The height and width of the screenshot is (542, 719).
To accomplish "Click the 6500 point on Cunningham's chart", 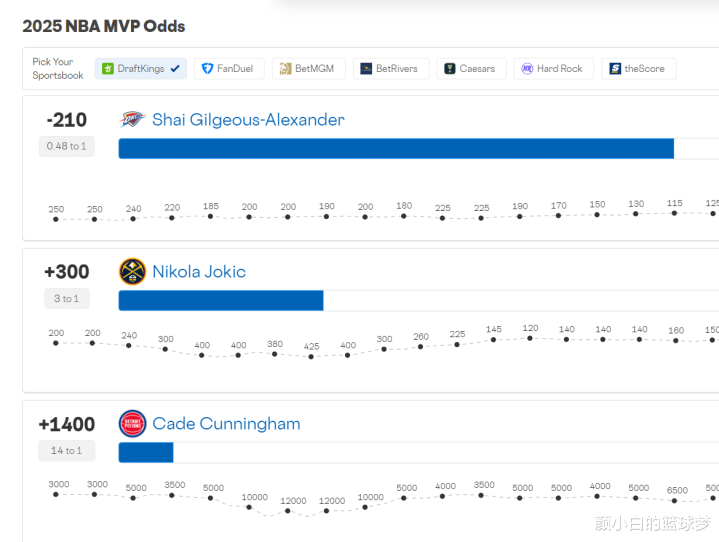I will [677, 503].
